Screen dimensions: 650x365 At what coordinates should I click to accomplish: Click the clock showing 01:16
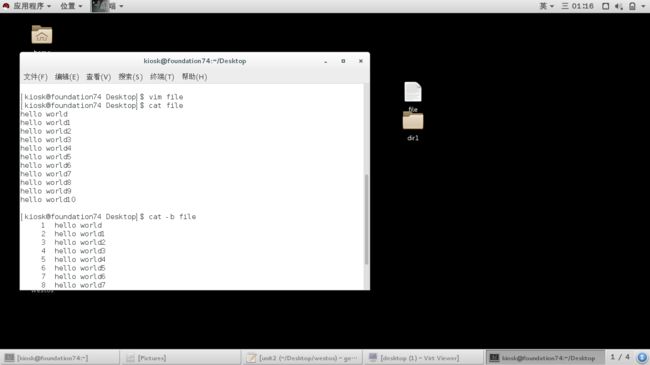(x=577, y=6)
